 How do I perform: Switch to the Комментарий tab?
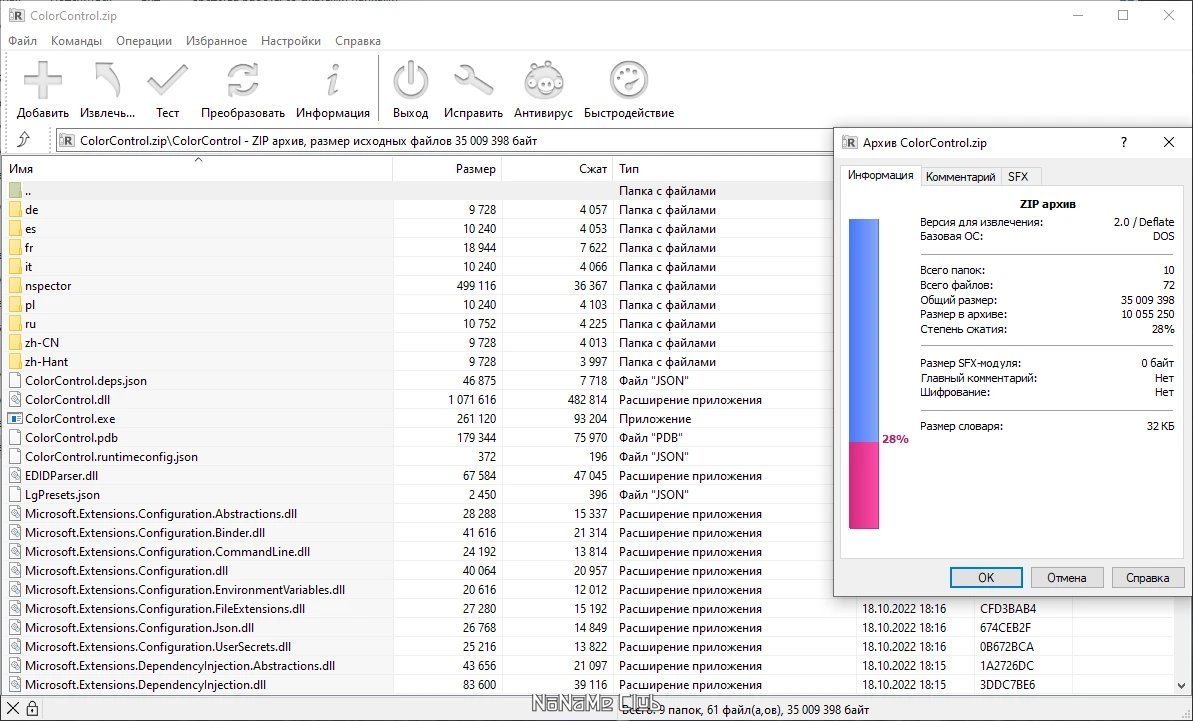(960, 176)
